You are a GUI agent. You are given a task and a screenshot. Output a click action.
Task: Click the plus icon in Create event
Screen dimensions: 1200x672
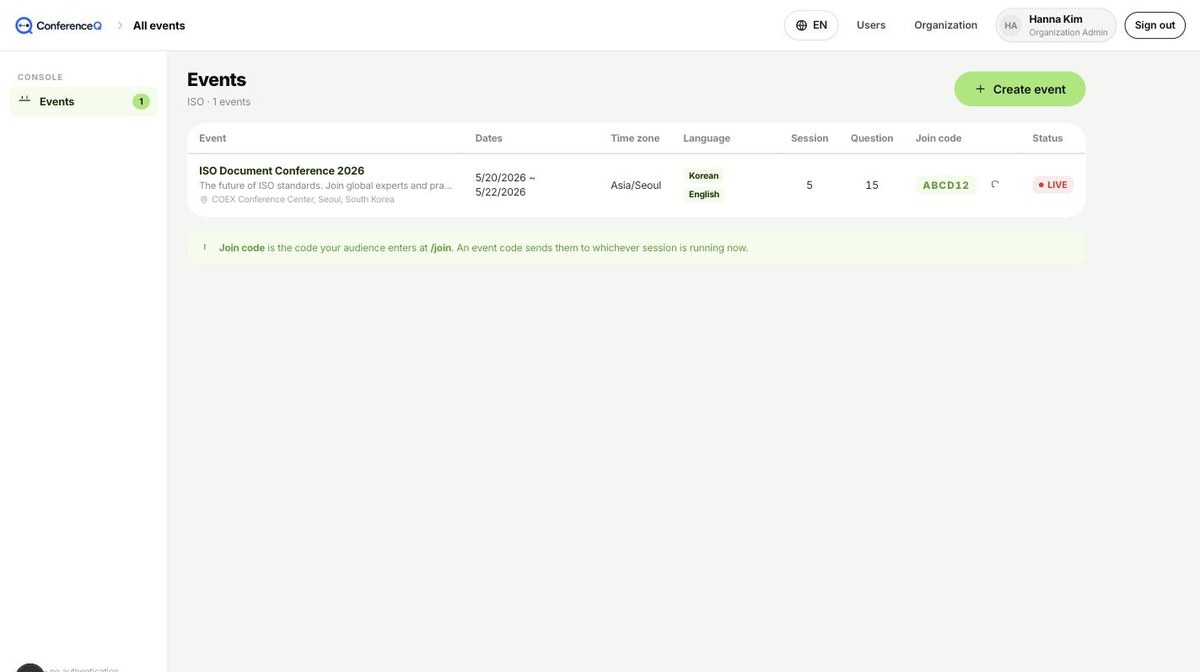click(x=980, y=89)
